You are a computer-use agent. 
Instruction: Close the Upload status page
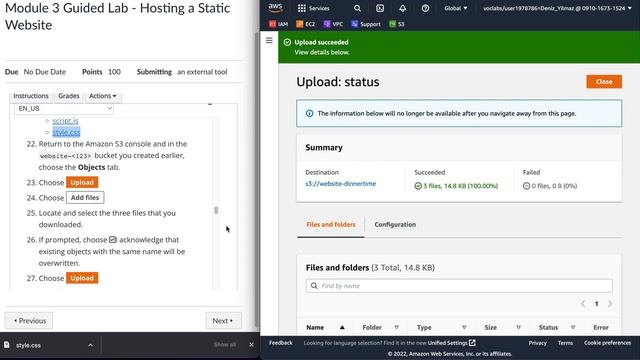(604, 82)
